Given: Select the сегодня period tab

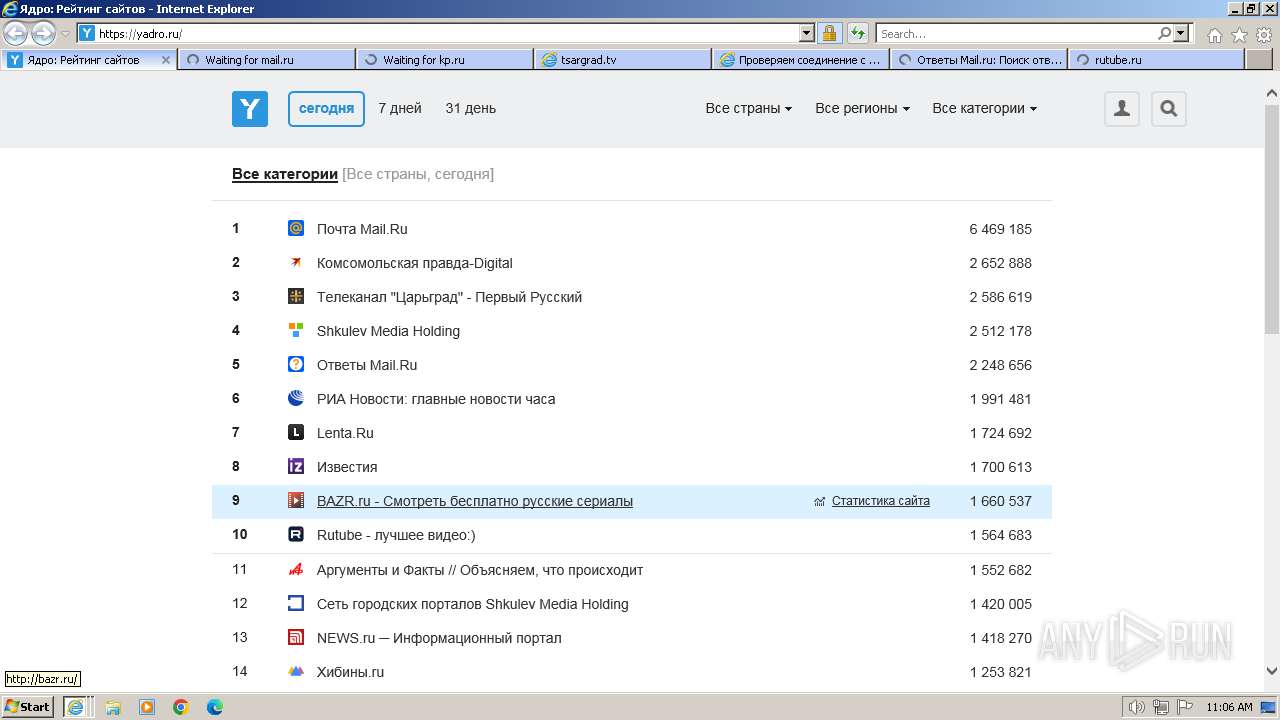Looking at the screenshot, I should click(x=326, y=108).
